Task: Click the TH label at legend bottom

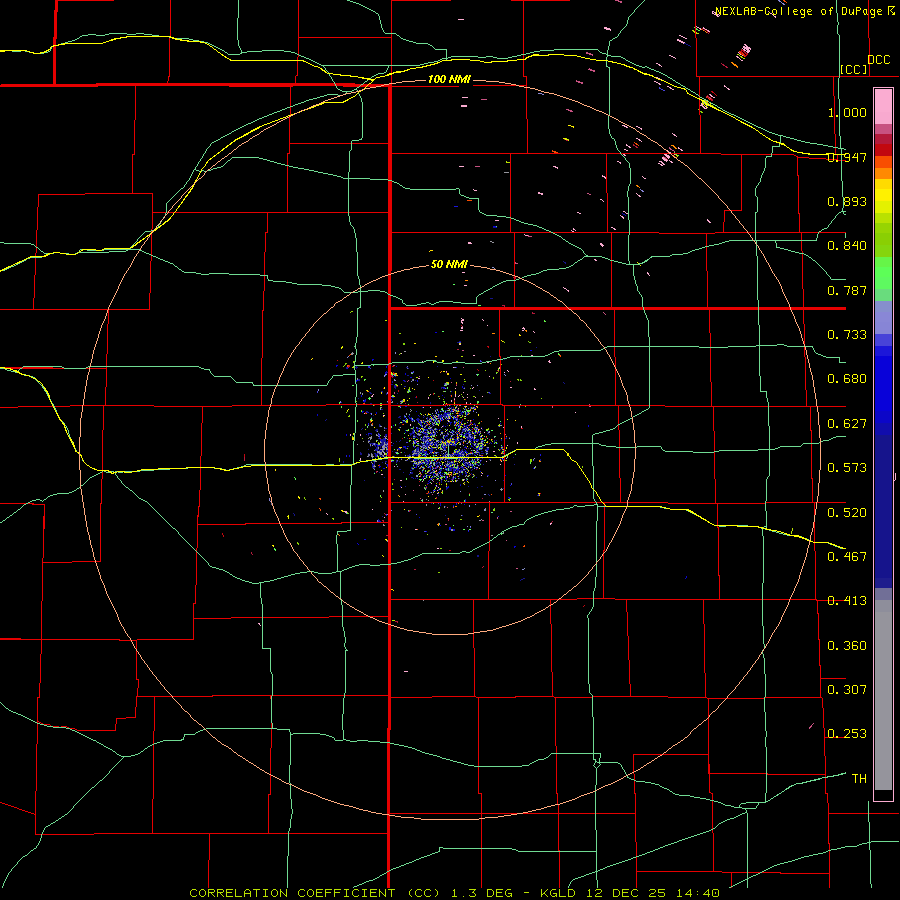Action: tap(859, 778)
